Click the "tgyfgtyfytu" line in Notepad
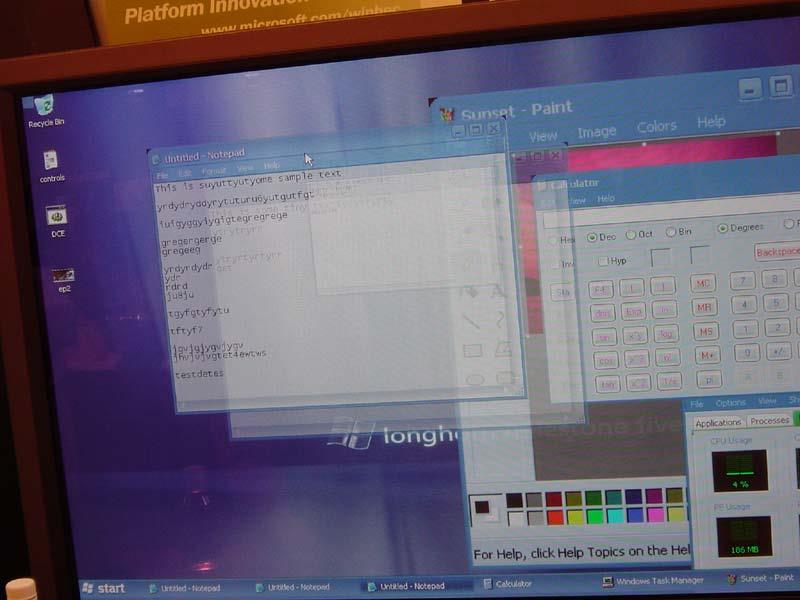Screen dimensions: 800x600 click(x=198, y=312)
